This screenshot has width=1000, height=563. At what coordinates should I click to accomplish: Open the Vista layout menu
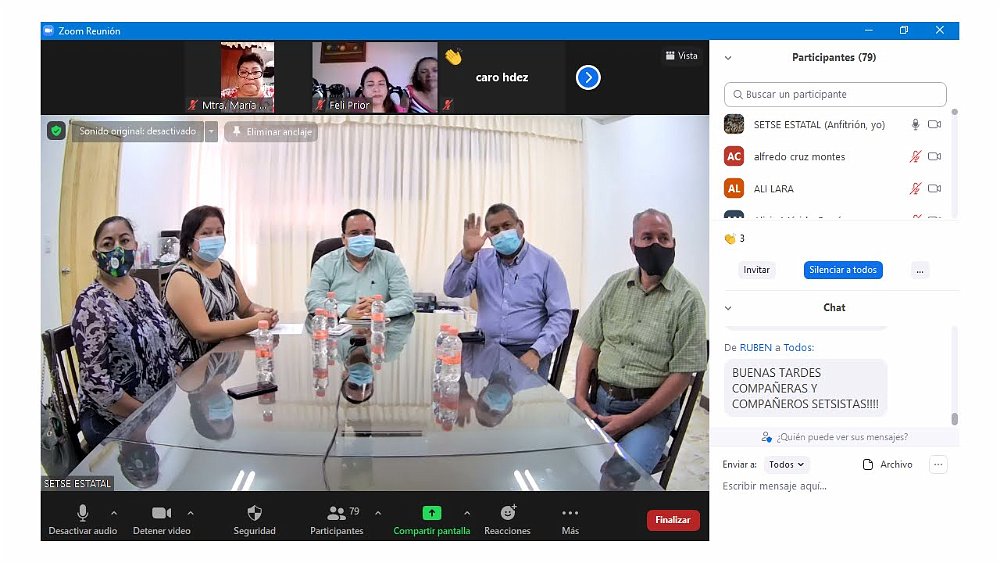pyautogui.click(x=682, y=56)
